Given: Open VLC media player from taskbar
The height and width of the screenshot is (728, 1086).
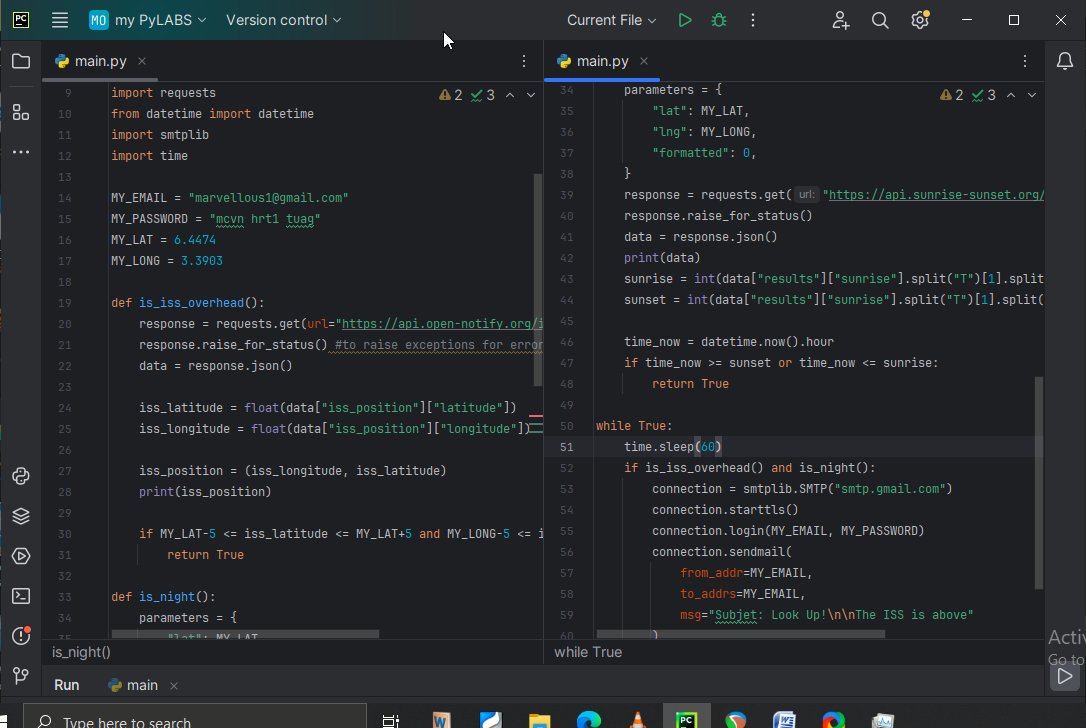Looking at the screenshot, I should coord(637,720).
